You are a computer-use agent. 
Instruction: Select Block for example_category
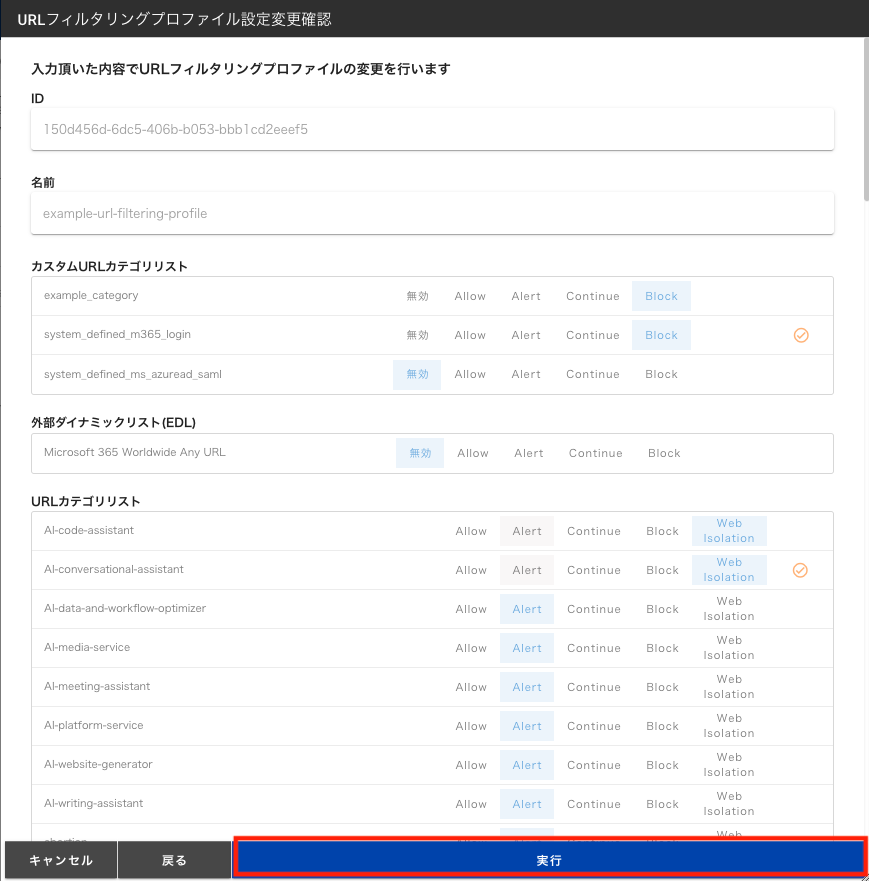[661, 296]
